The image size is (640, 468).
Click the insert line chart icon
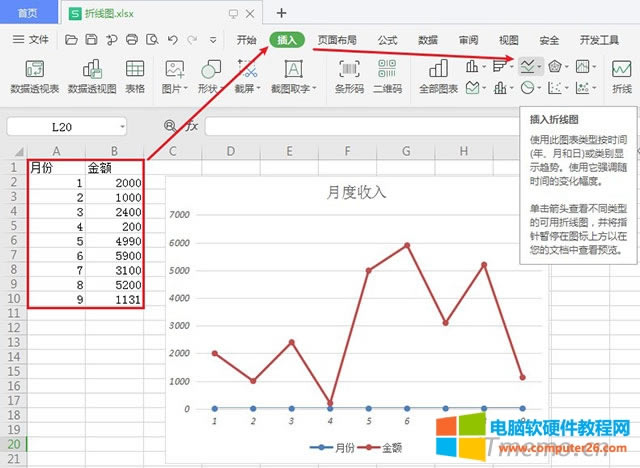click(527, 66)
